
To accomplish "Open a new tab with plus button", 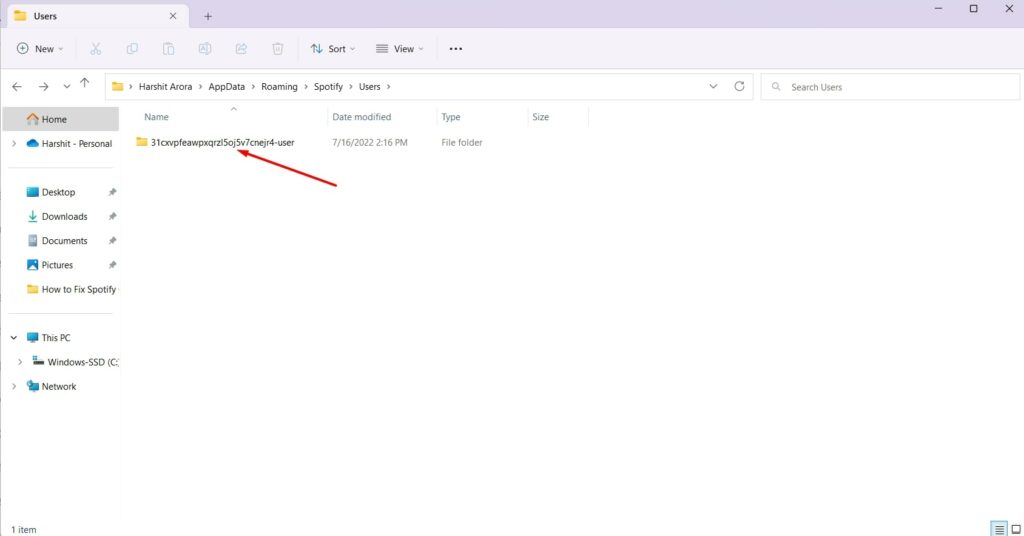I will (x=208, y=16).
